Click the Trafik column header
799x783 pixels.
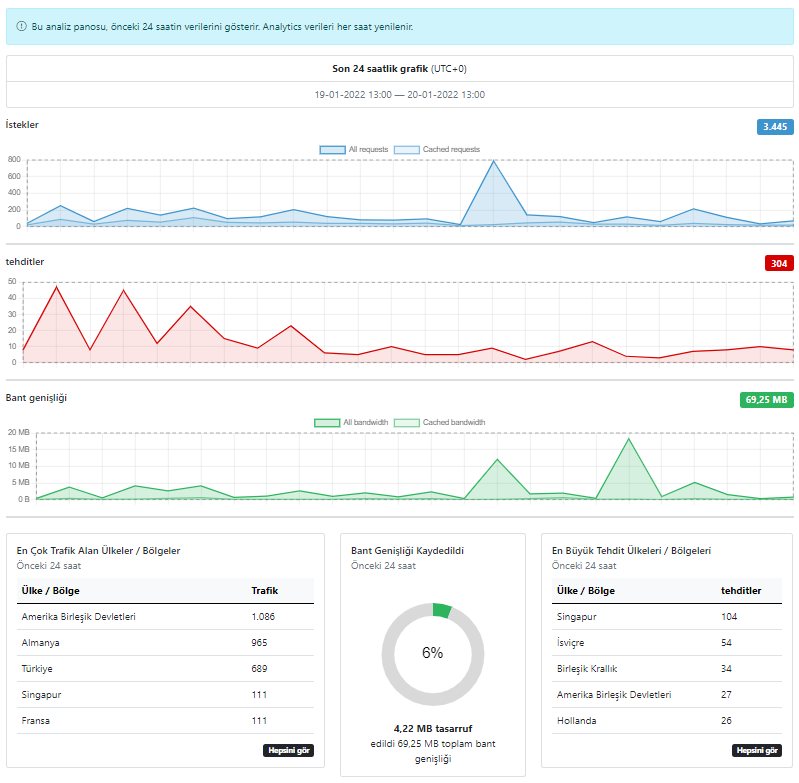[x=264, y=591]
